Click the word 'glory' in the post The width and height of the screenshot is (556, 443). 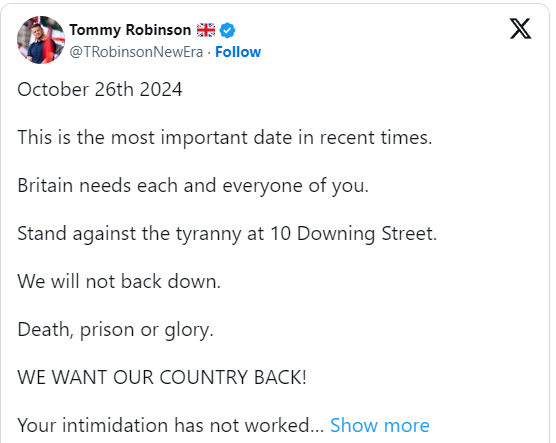coord(187,330)
